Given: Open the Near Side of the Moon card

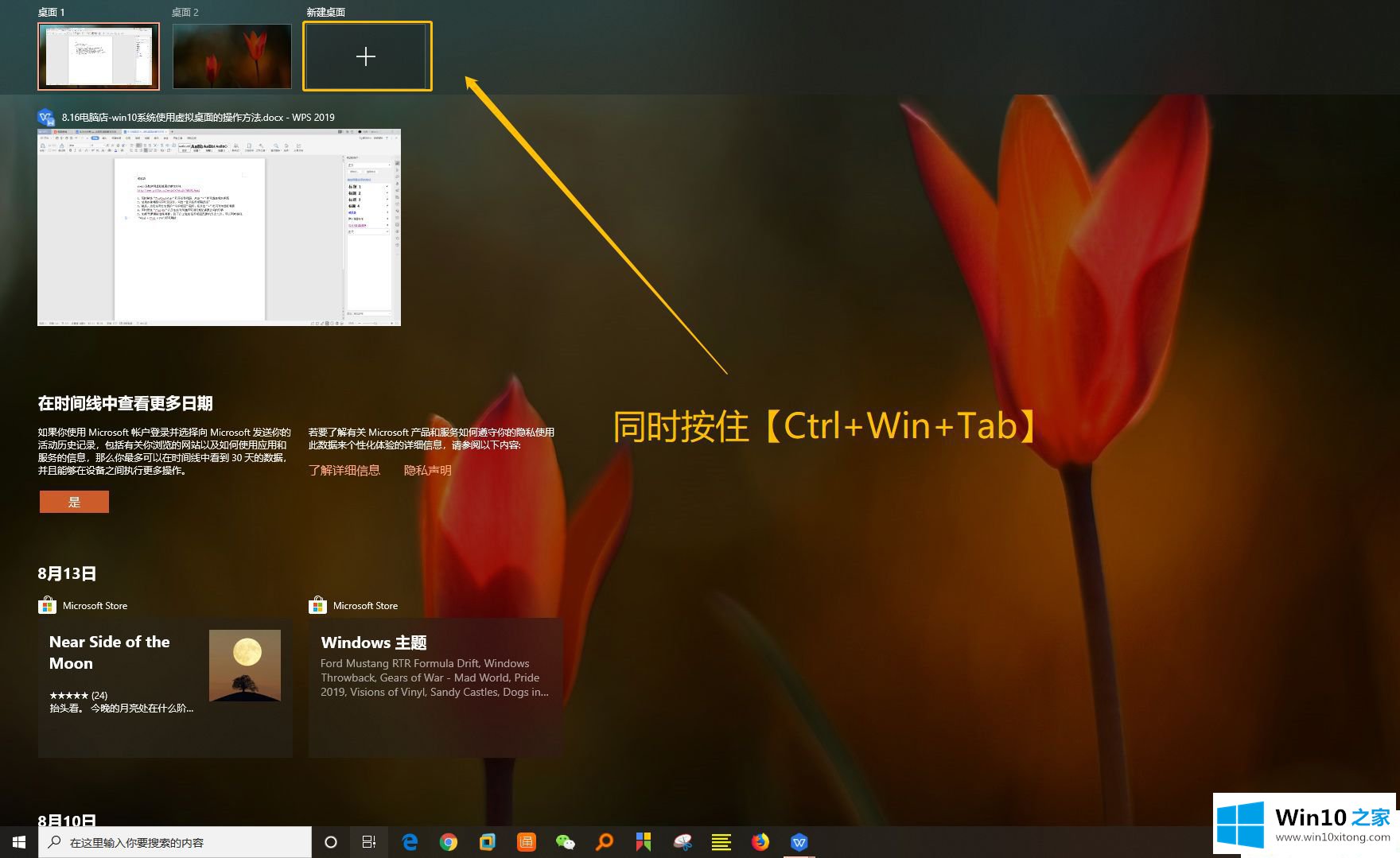Looking at the screenshot, I should pyautogui.click(x=165, y=687).
